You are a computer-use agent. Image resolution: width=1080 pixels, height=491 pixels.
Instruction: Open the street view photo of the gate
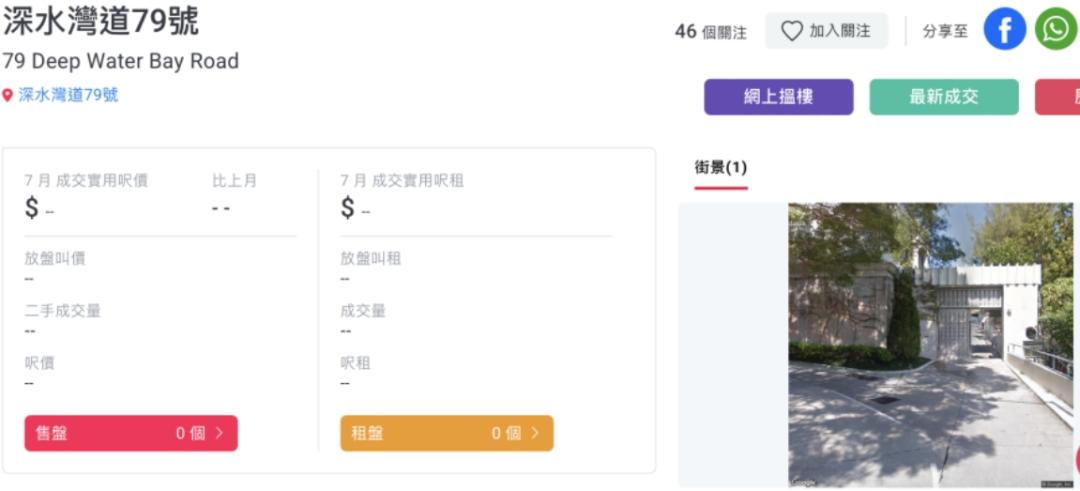tap(930, 345)
